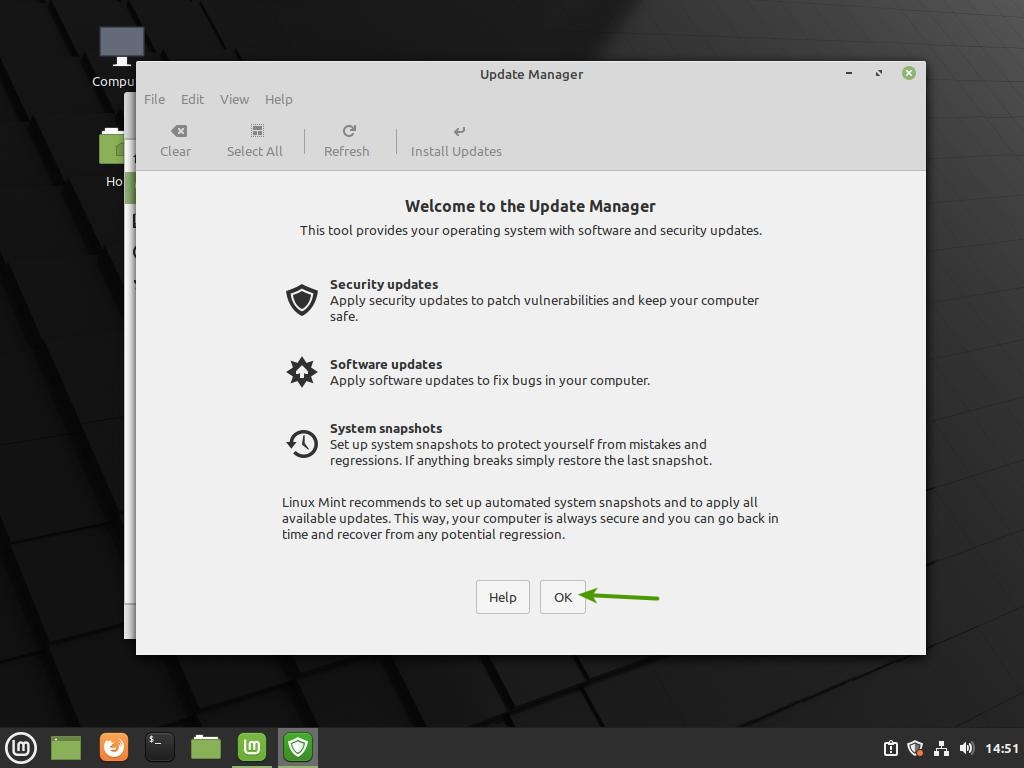Image resolution: width=1024 pixels, height=768 pixels.
Task: Open the calendar from the clock
Action: pyautogui.click(x=1001, y=748)
